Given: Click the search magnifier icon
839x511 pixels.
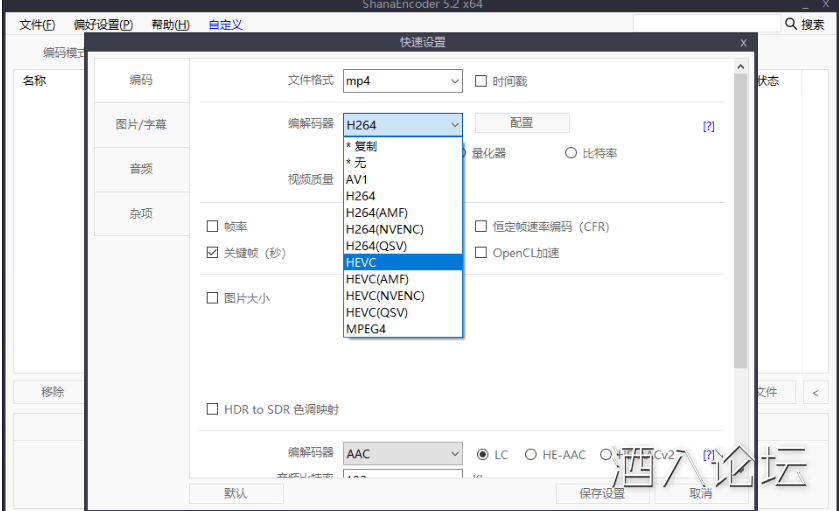Looking at the screenshot, I should tap(791, 24).
